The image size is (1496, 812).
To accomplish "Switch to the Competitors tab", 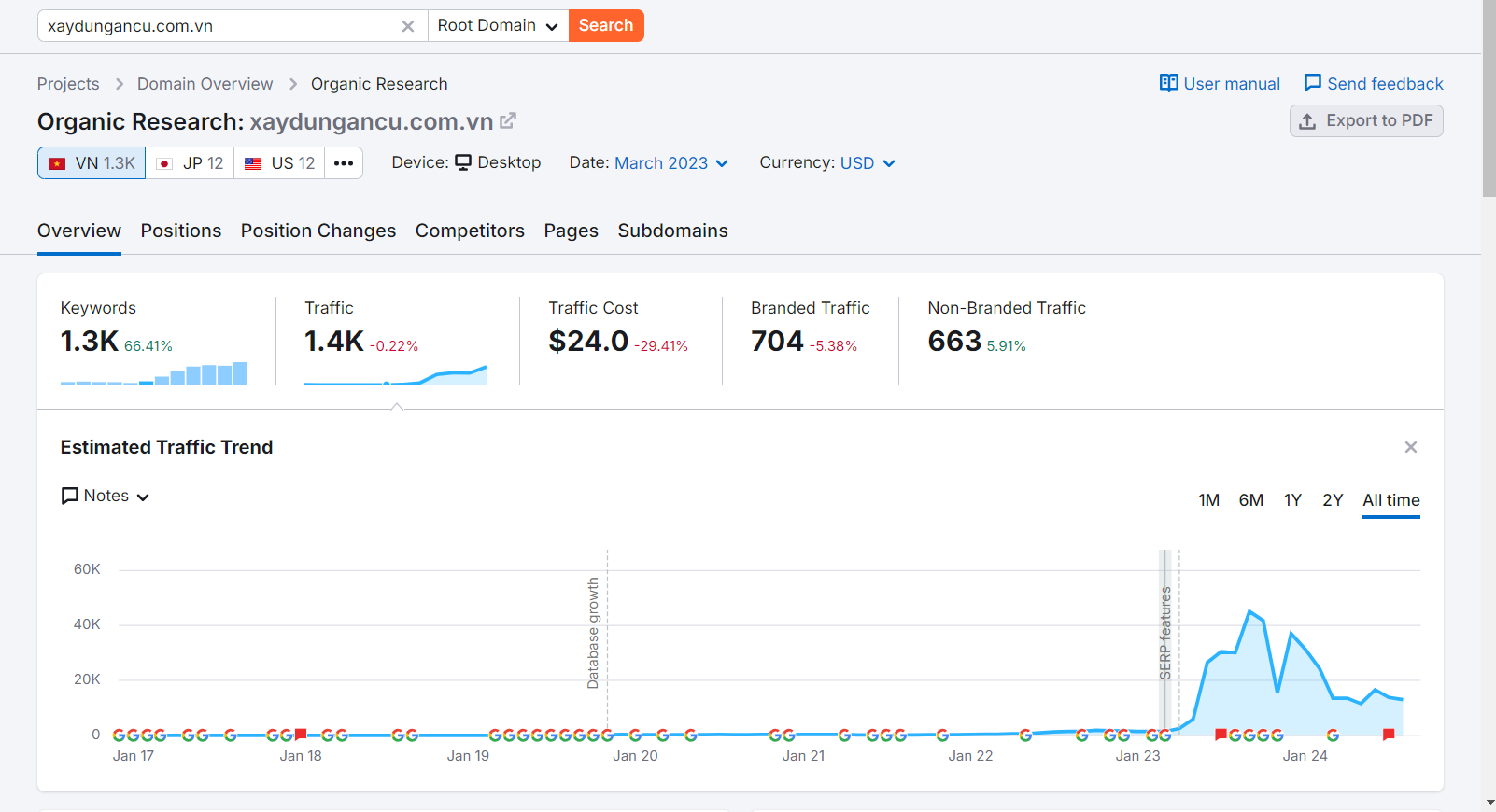I will pyautogui.click(x=470, y=231).
